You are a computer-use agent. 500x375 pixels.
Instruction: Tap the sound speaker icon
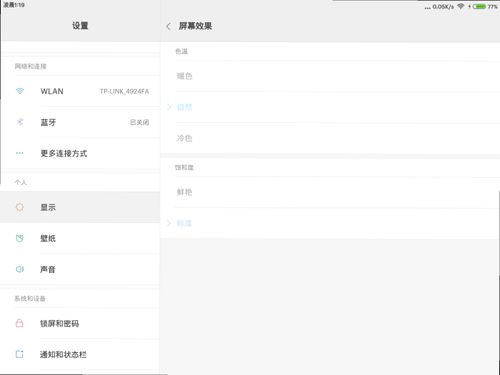pos(20,269)
